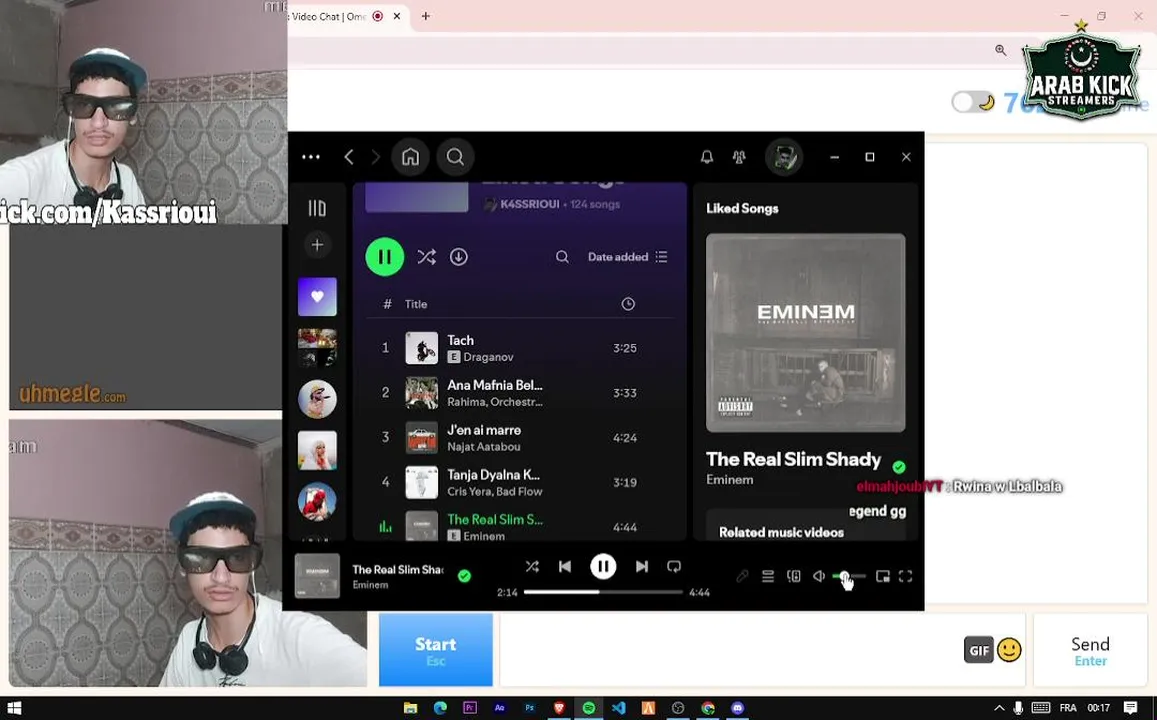Open connect to a device icon
The image size is (1157, 720).
[x=794, y=576]
